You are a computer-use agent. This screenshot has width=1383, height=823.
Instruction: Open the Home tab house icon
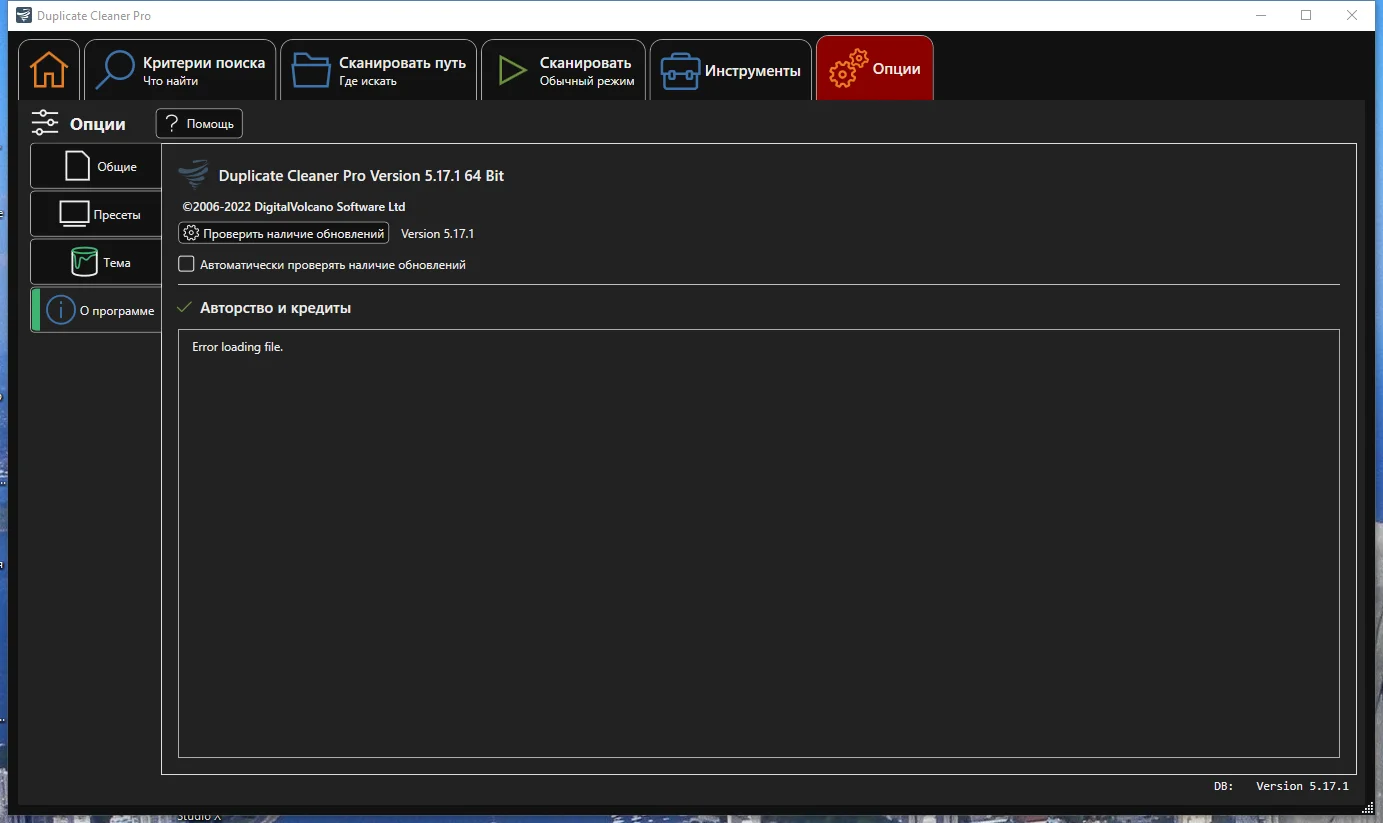pos(48,70)
